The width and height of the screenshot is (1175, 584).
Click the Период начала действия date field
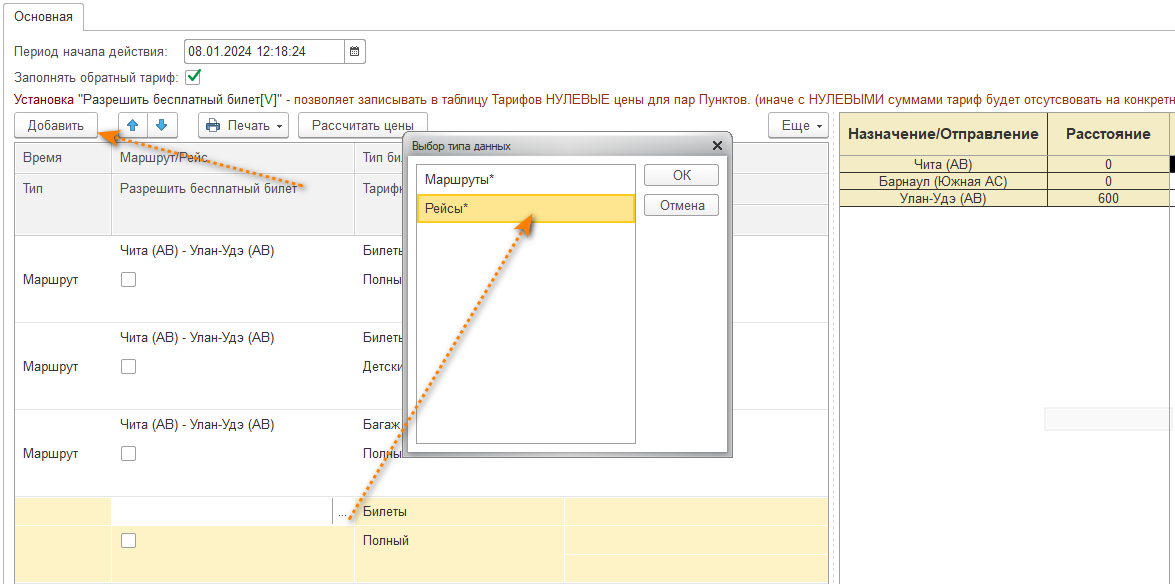coord(264,51)
